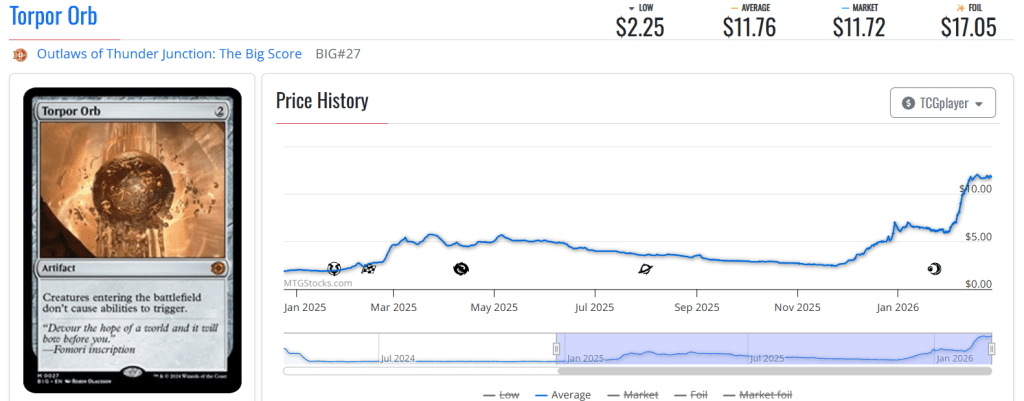The width and height of the screenshot is (1024, 401).
Task: Click the planet set marker near August 2025
Action: click(x=645, y=268)
